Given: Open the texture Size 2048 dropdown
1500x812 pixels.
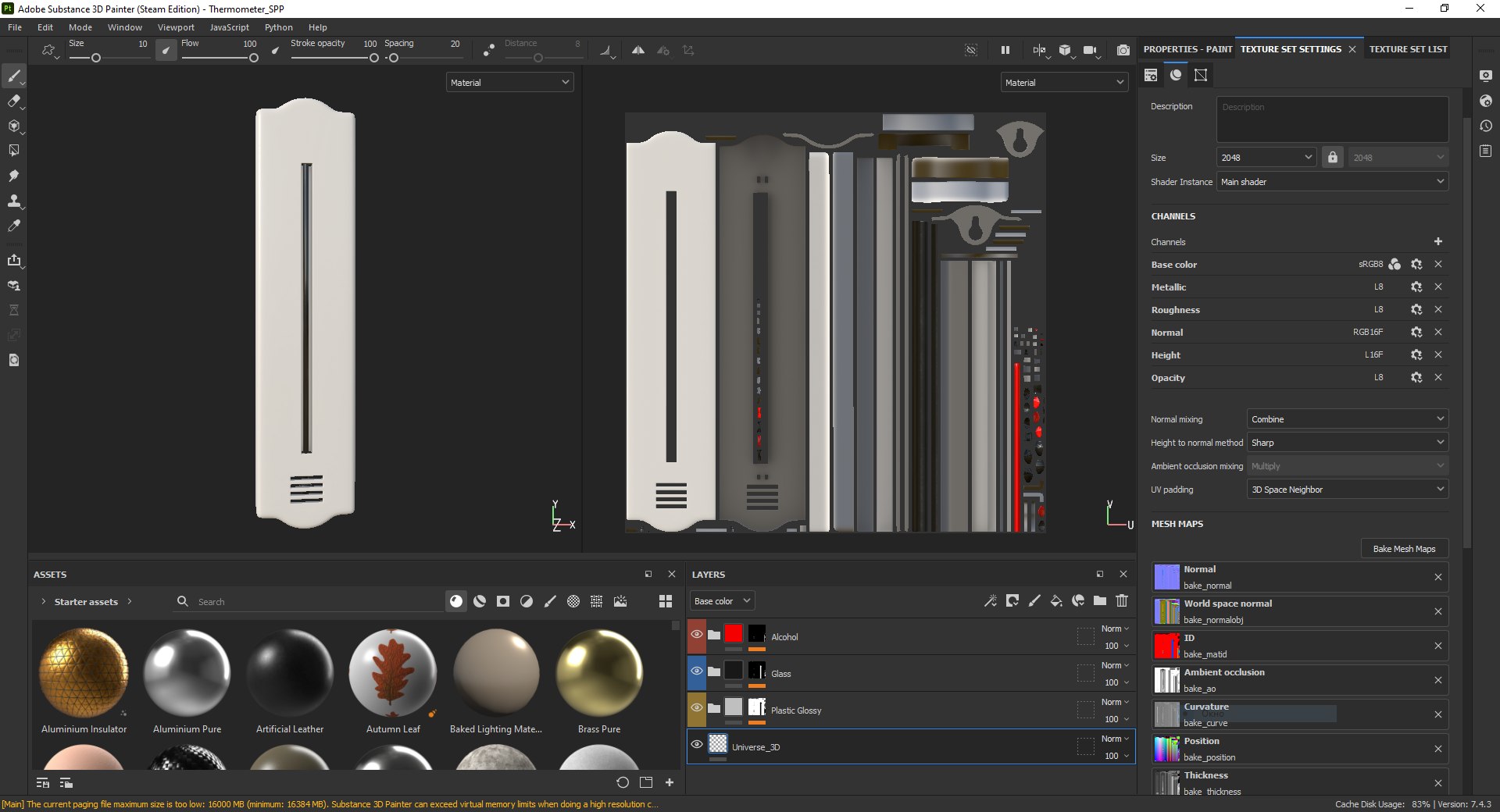Looking at the screenshot, I should pyautogui.click(x=1266, y=158).
